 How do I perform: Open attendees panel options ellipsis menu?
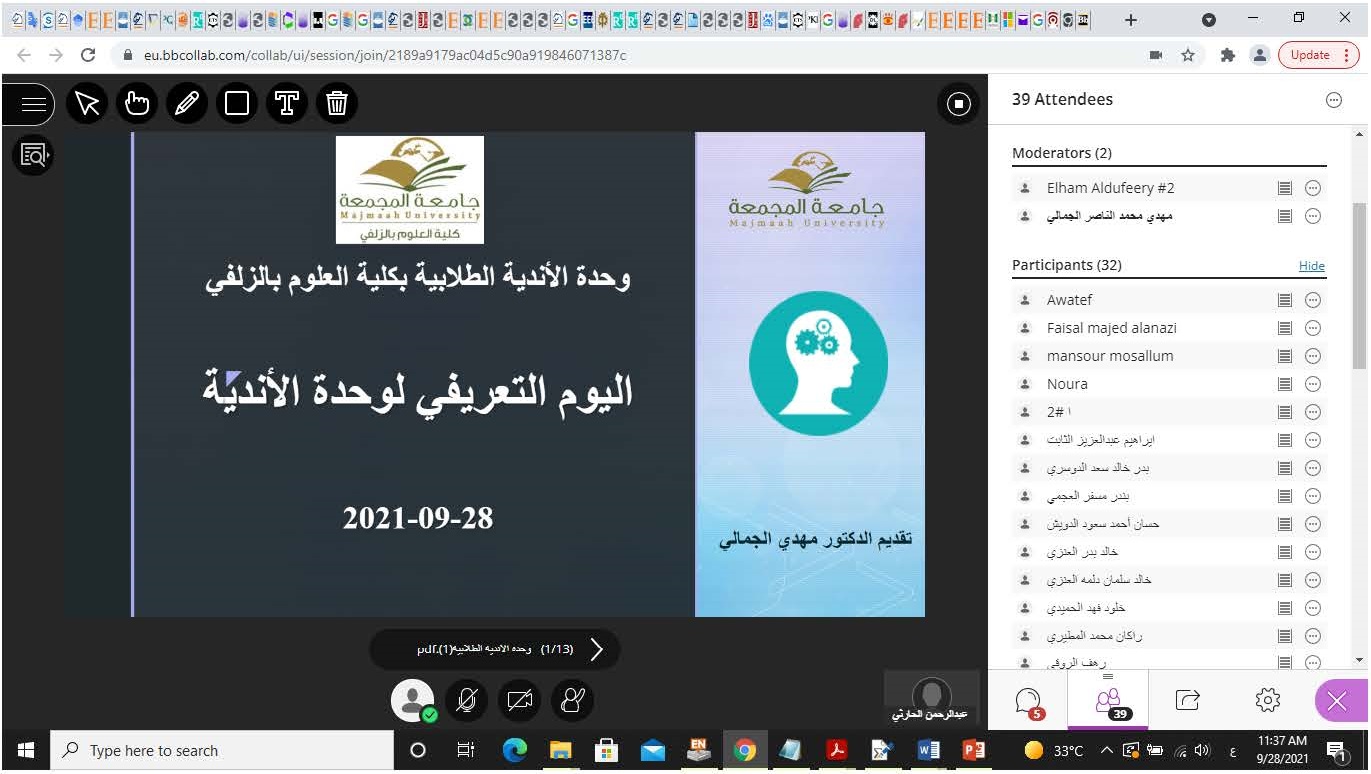pyautogui.click(x=1333, y=100)
